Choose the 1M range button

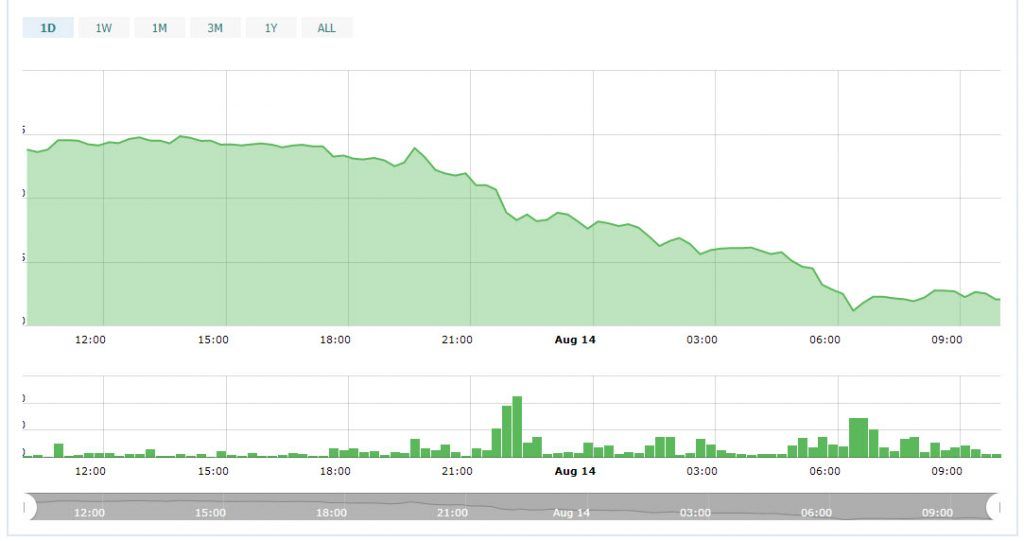[x=160, y=28]
